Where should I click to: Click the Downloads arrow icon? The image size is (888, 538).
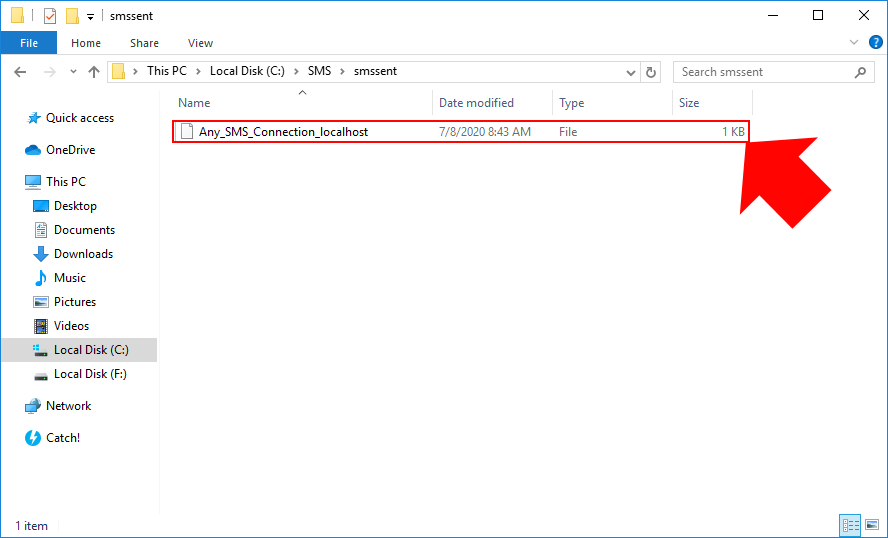(x=41, y=254)
